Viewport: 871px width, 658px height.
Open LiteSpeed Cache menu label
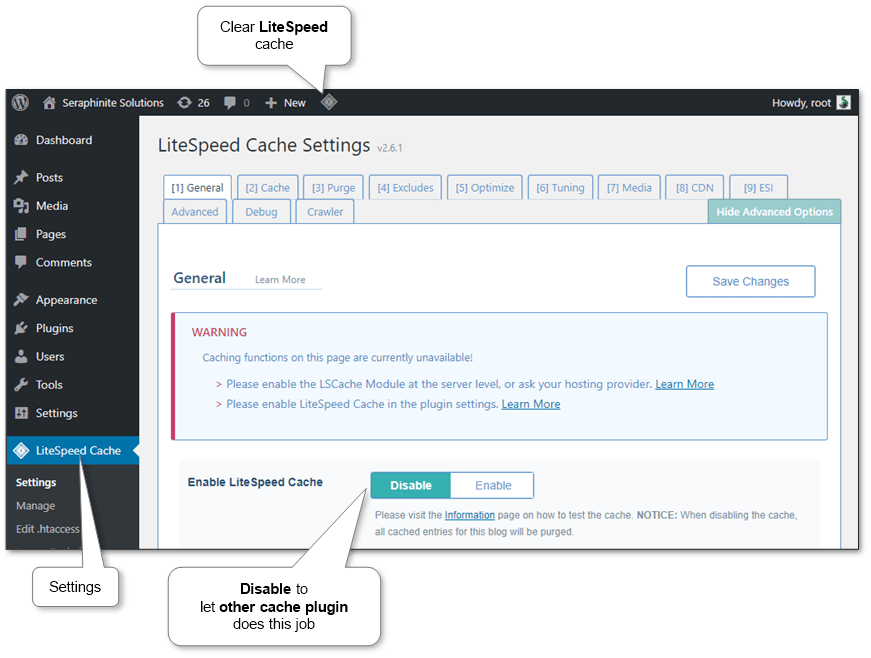point(78,450)
